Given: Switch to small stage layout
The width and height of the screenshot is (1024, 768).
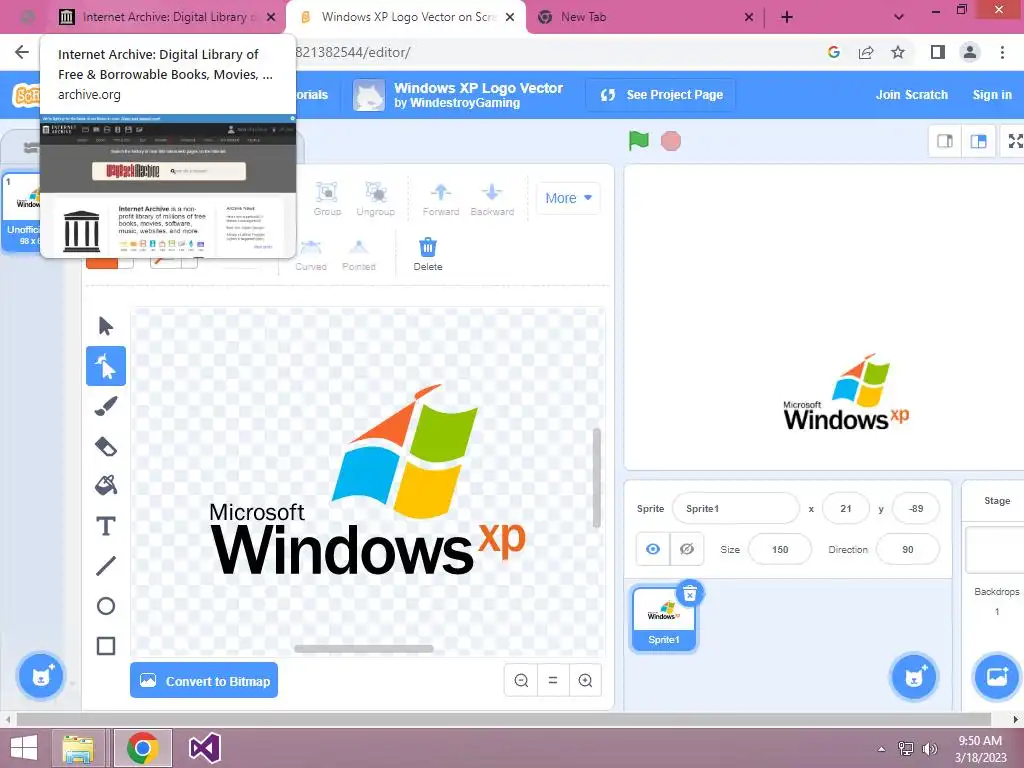Looking at the screenshot, I should (945, 141).
